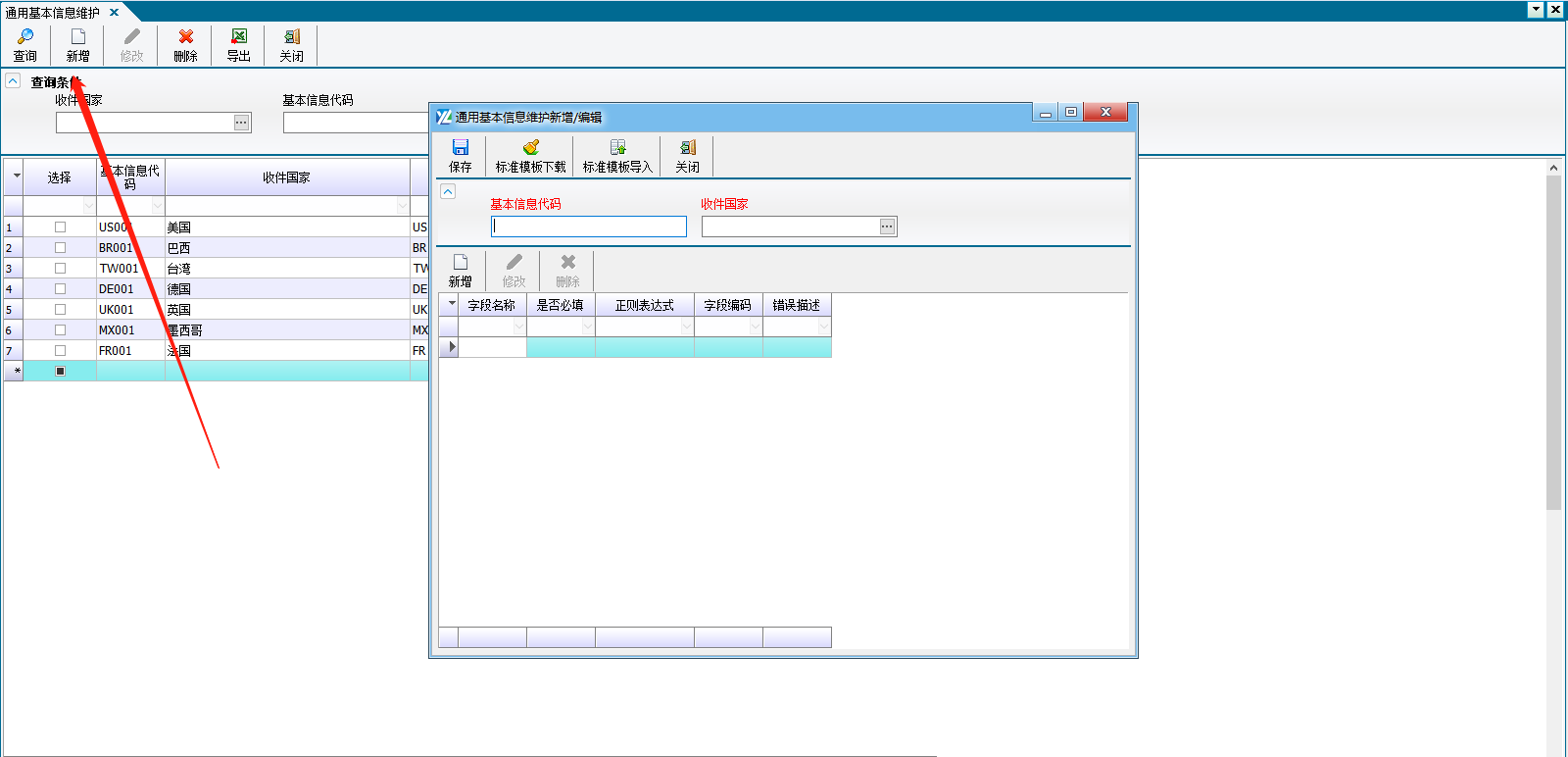This screenshot has width=1568, height=757.
Task: Open the 选择 column filter dropdown
Action: (x=89, y=206)
